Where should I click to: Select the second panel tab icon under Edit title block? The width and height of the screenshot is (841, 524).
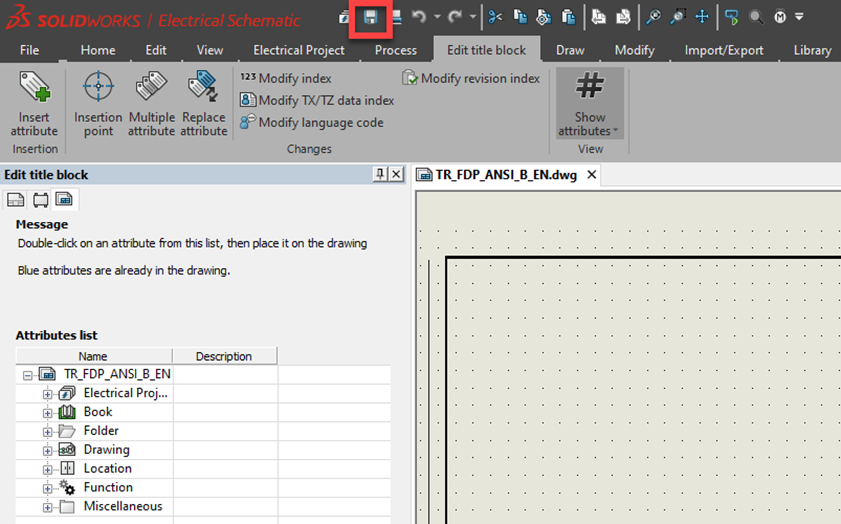point(40,200)
